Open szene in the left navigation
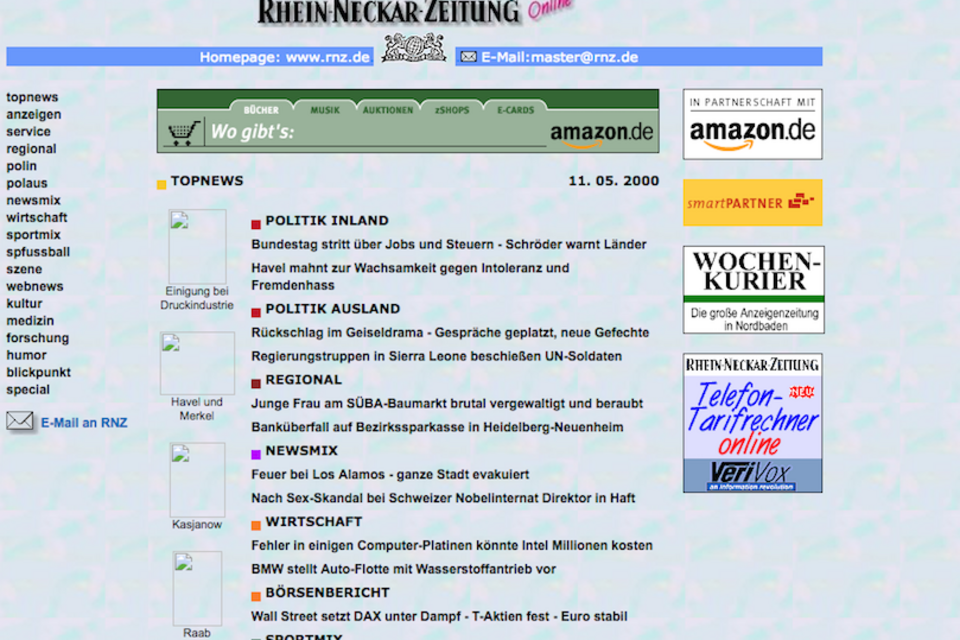The image size is (960, 640). click(24, 269)
